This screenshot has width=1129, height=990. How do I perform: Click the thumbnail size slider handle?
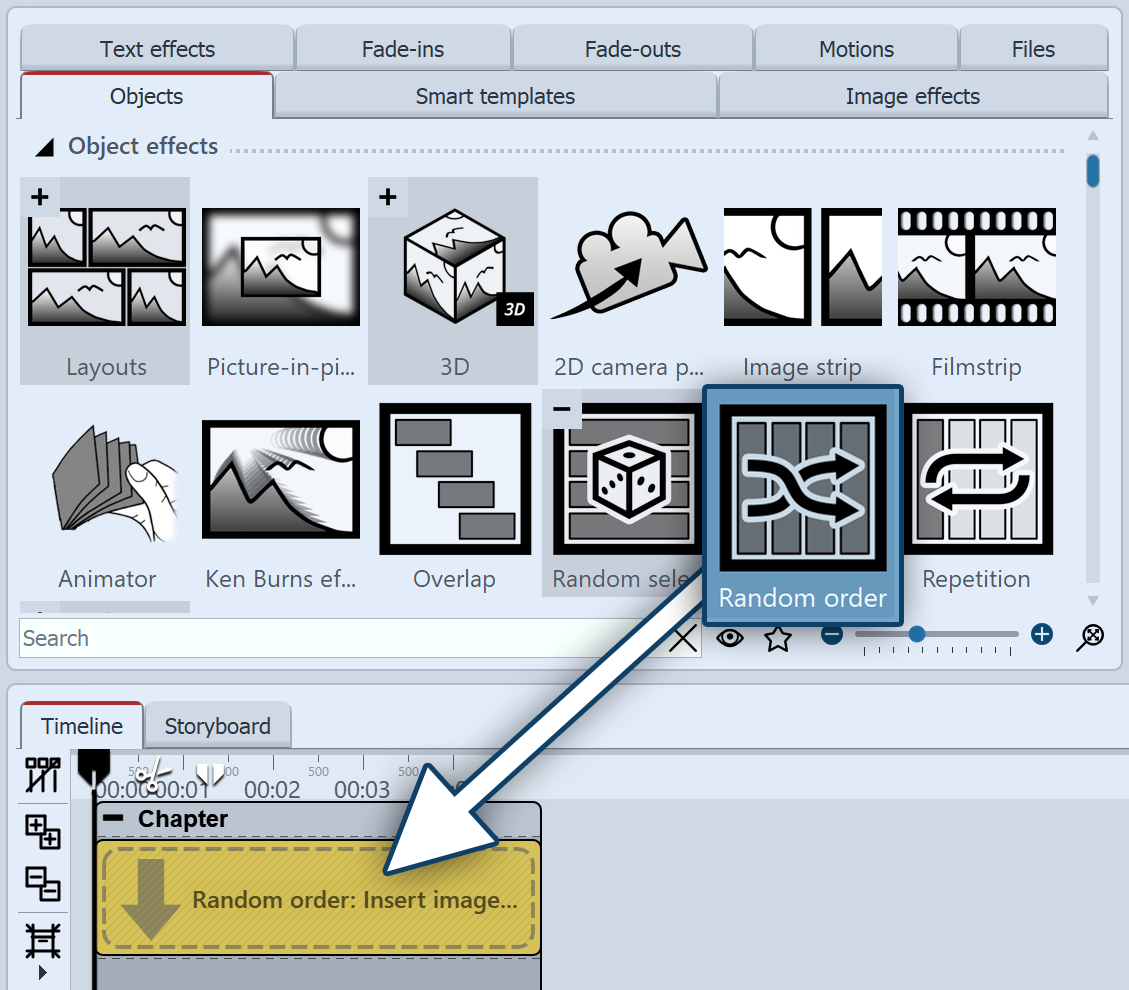916,634
